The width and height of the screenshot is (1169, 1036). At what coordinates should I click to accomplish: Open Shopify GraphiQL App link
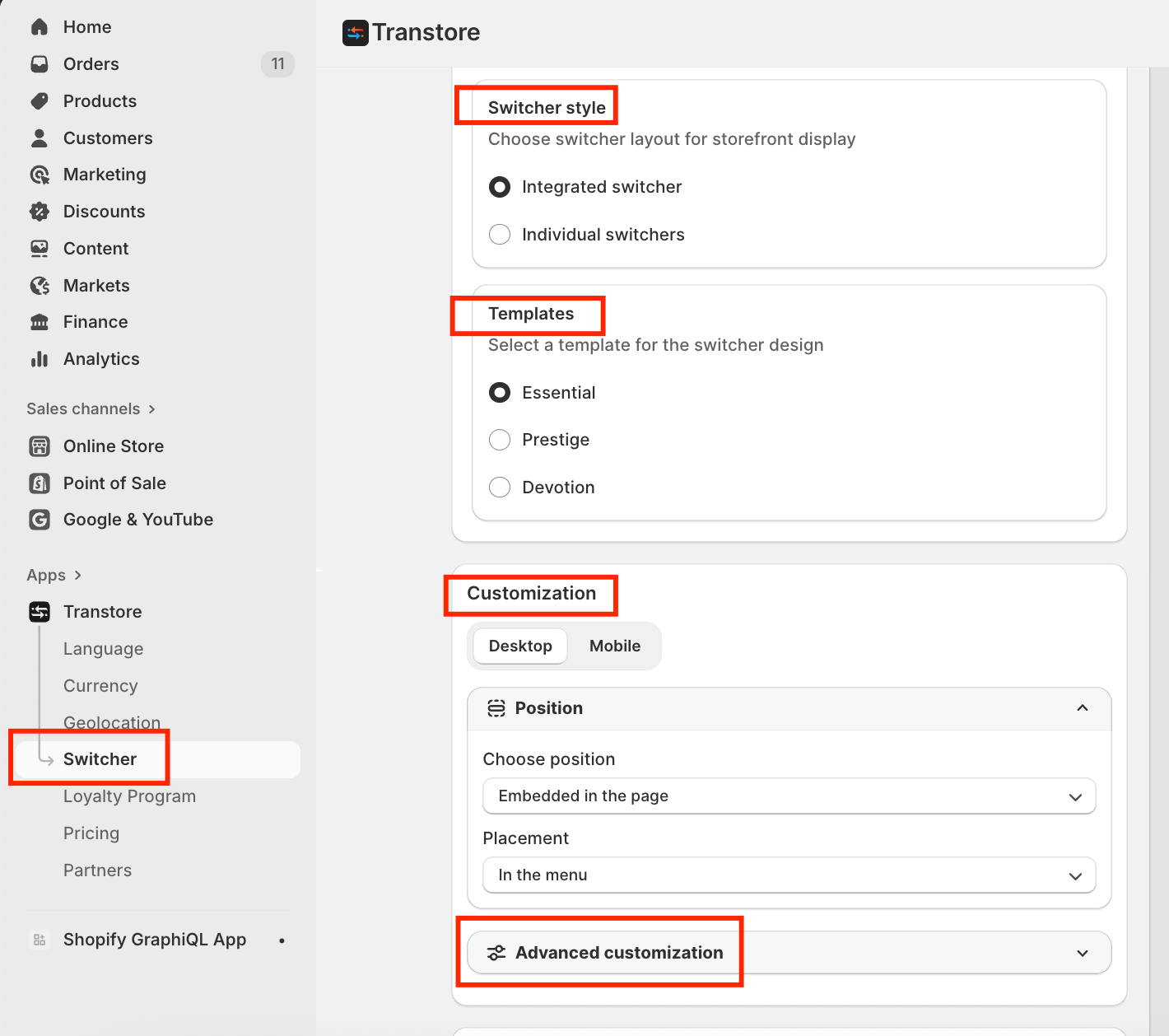tap(155, 940)
